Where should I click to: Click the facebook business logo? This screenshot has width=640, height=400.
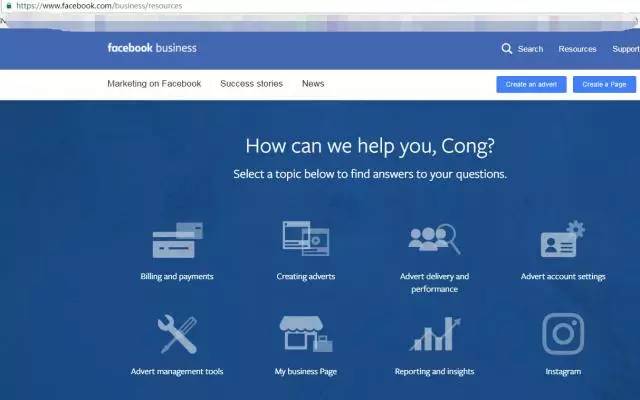point(152,48)
